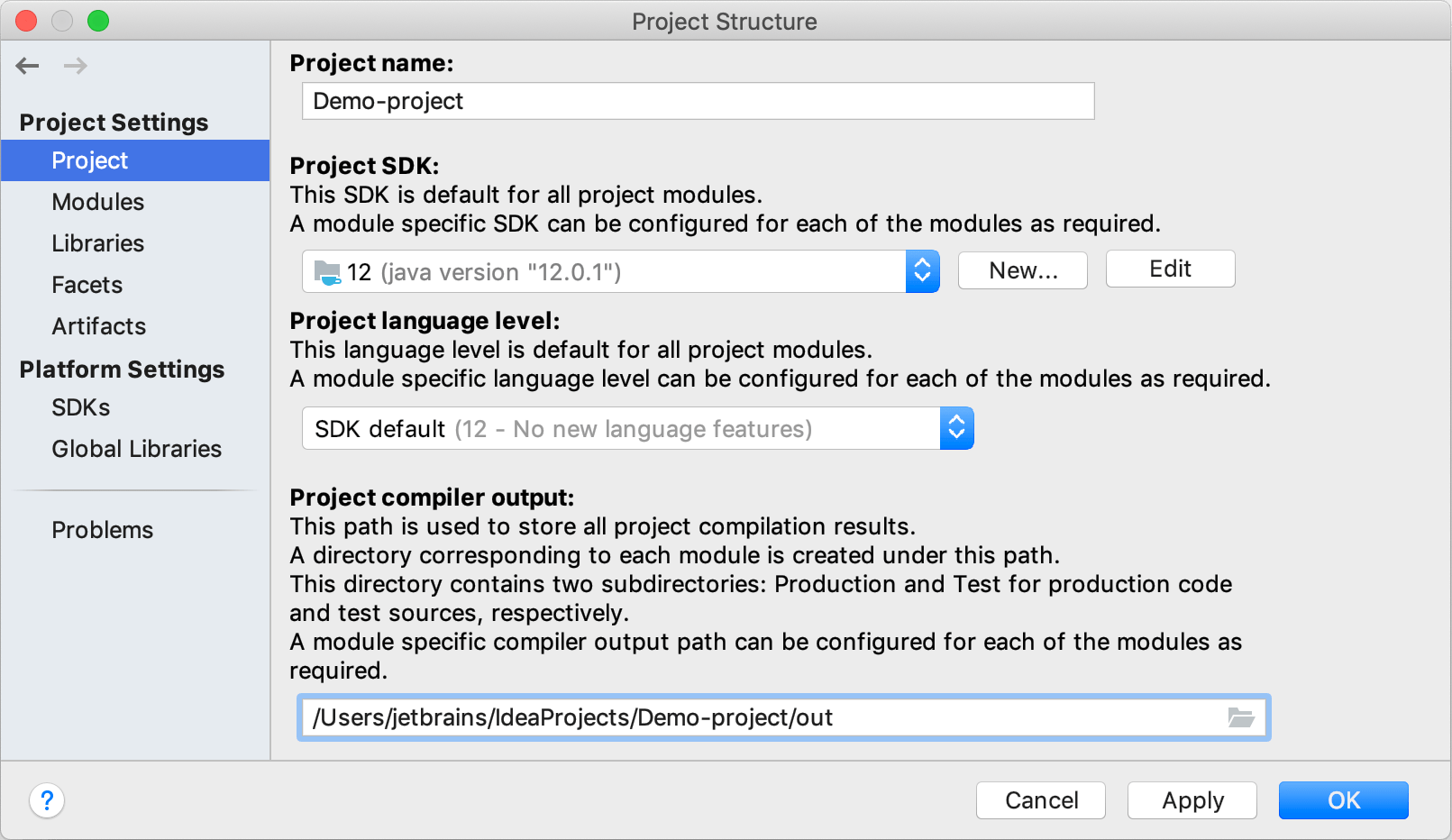Focus the Project name text field
This screenshot has width=1452, height=840.
[x=698, y=101]
